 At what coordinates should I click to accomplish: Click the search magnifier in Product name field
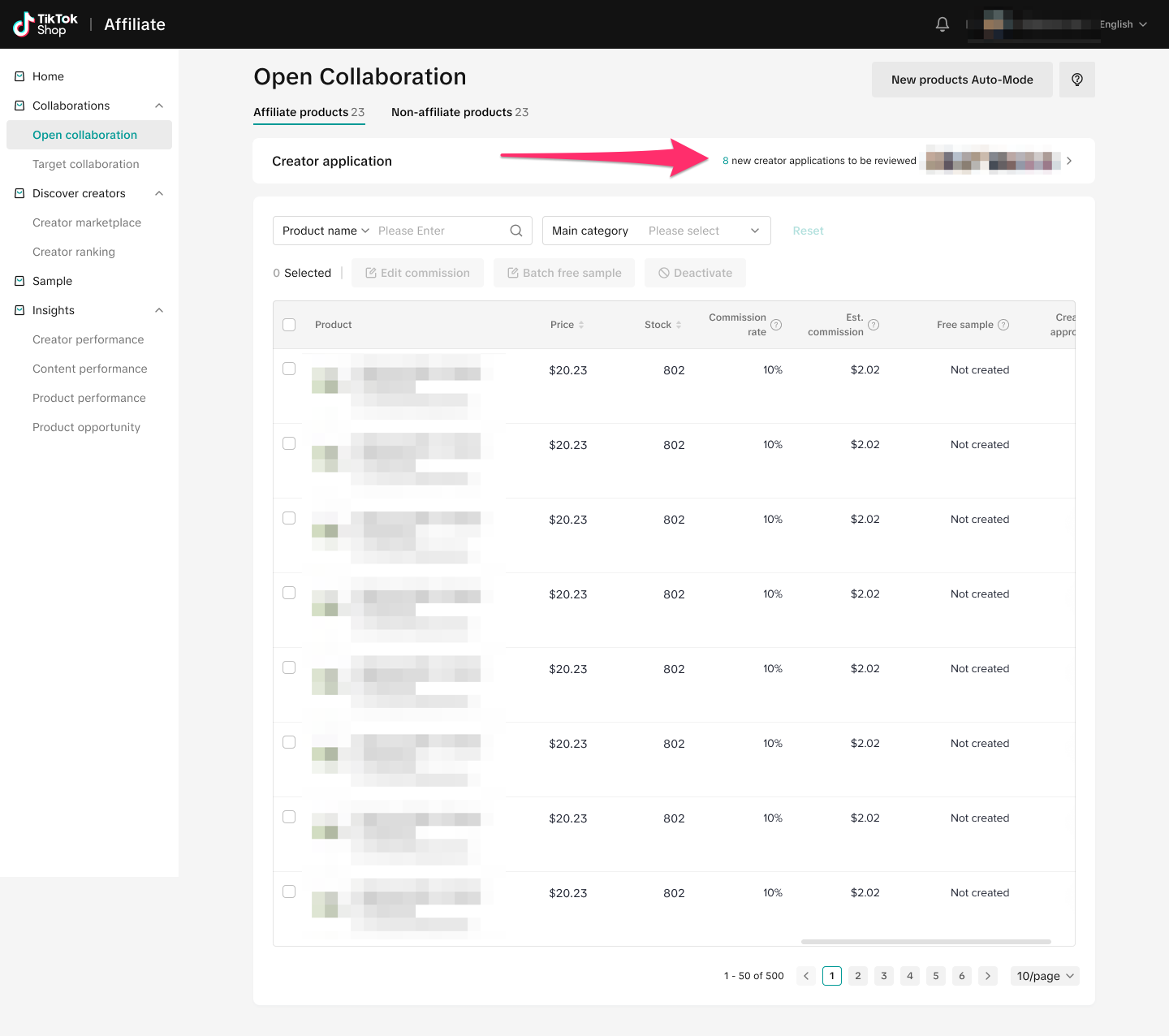515,231
